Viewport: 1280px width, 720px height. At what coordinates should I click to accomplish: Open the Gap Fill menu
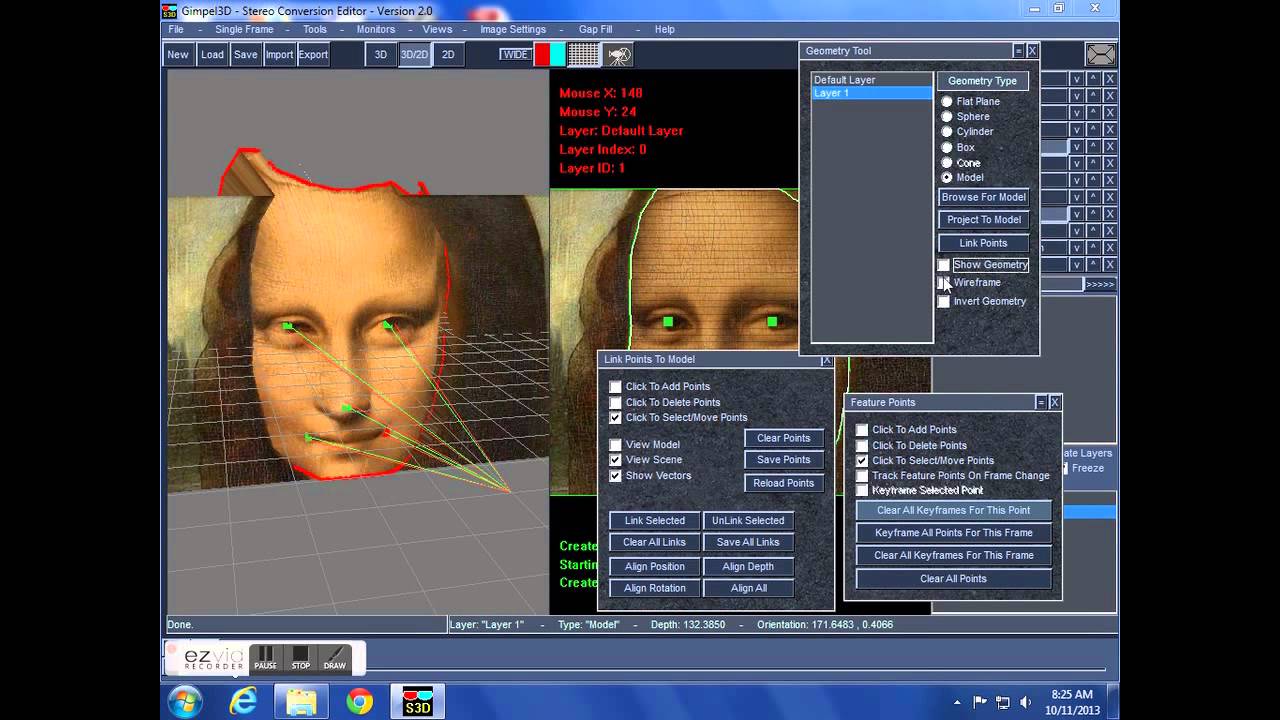[x=595, y=30]
